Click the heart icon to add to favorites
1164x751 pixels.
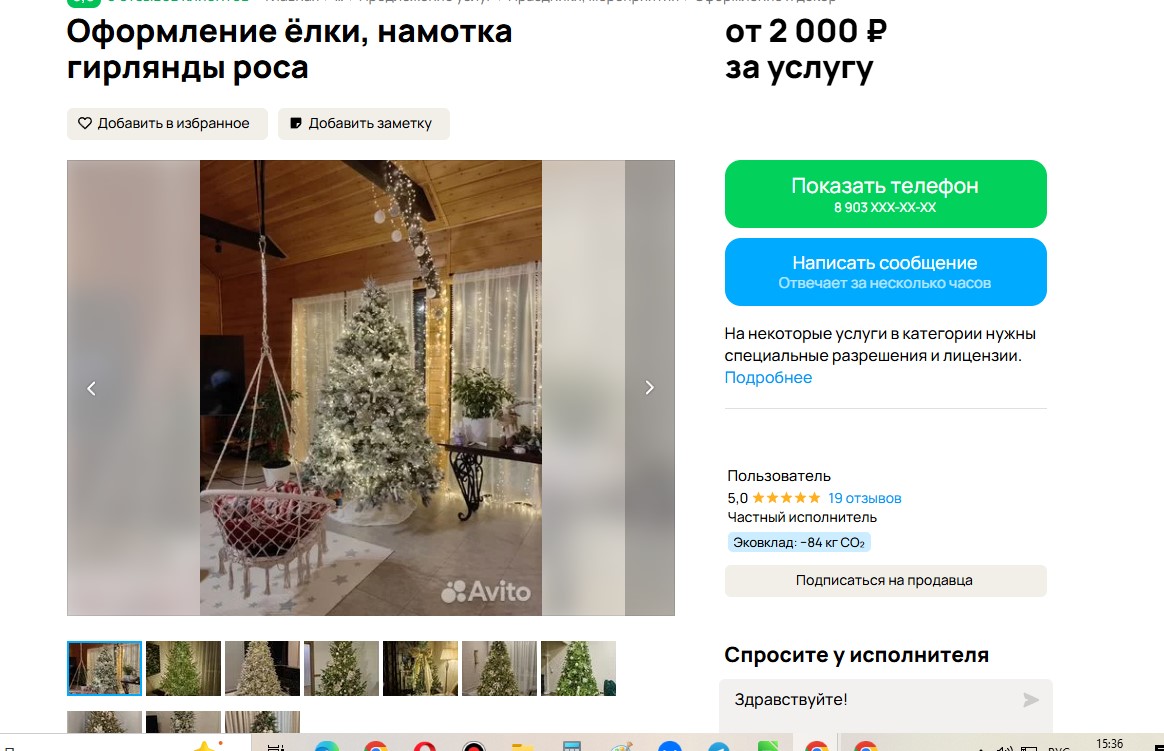click(85, 123)
